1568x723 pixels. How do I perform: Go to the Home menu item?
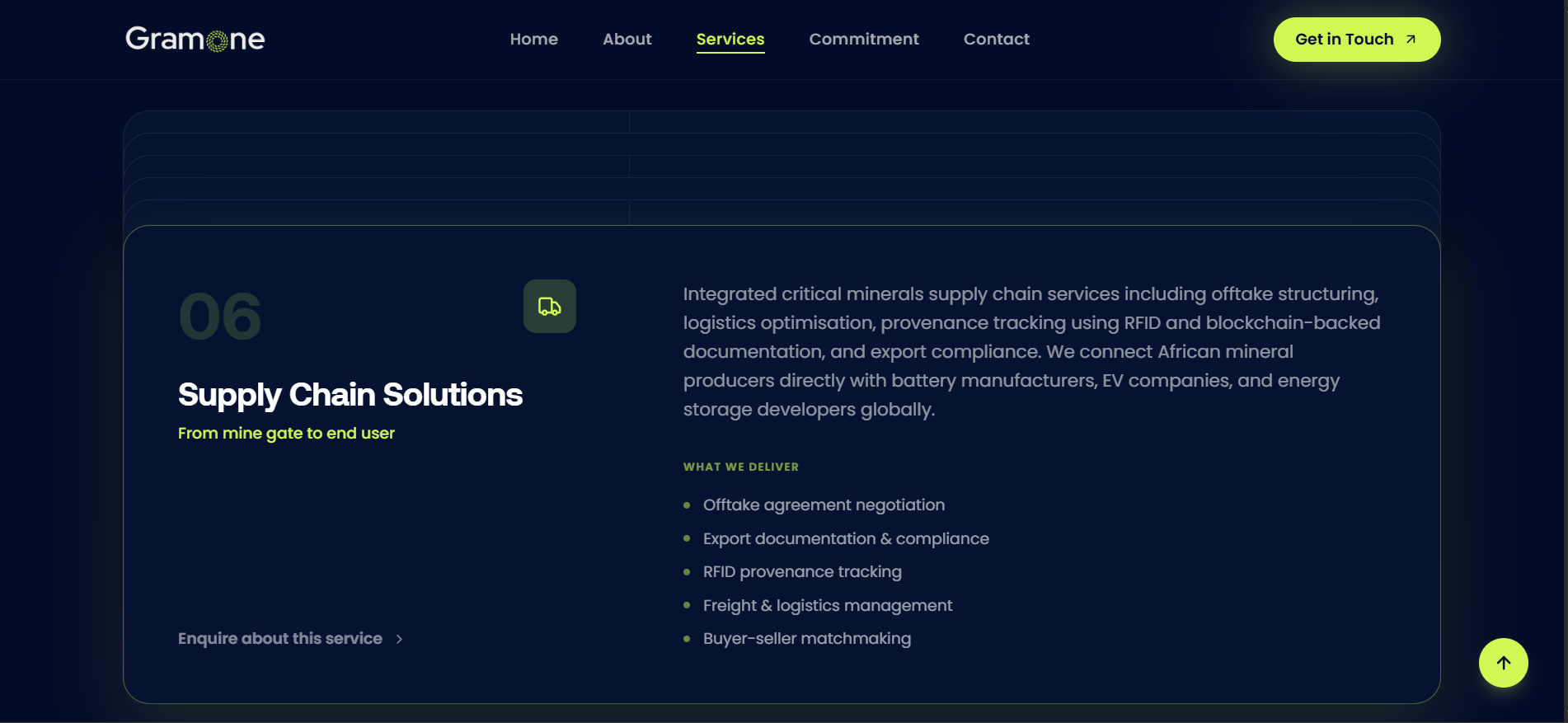534,39
